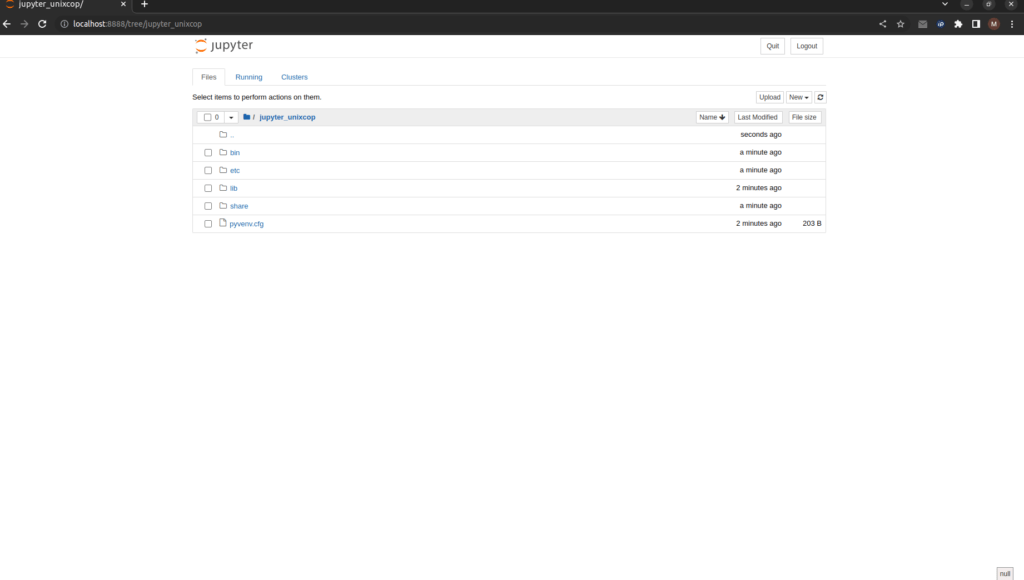Open the browser profile avatar
1024x580 pixels.
pos(994,24)
